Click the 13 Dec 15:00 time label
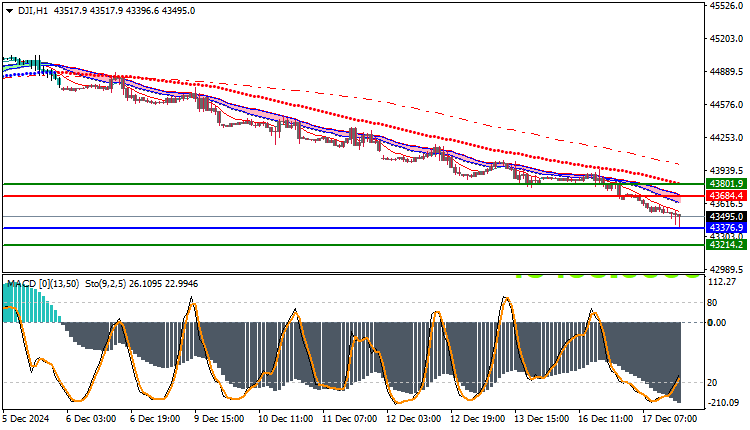This screenshot has height=430, width=750. (x=542, y=419)
